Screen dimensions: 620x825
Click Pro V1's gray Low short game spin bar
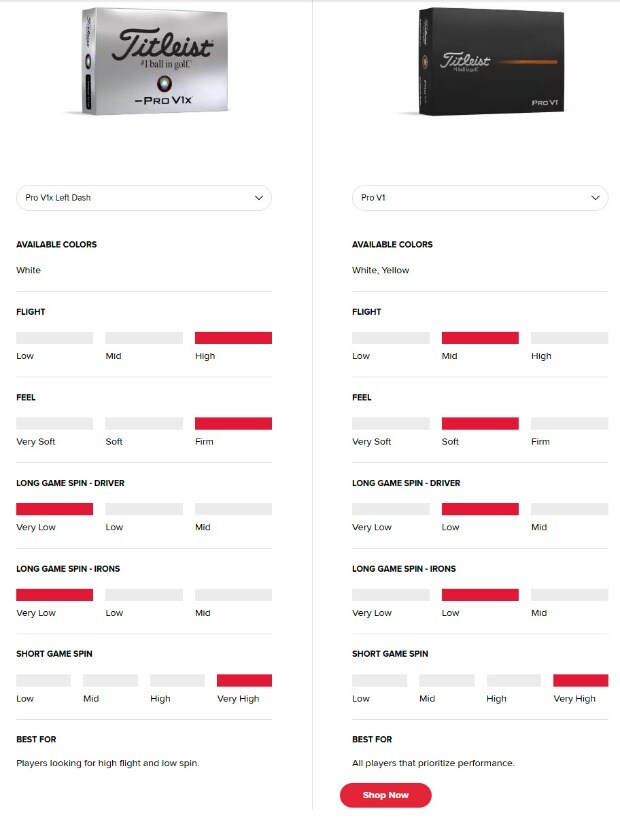pos(379,681)
